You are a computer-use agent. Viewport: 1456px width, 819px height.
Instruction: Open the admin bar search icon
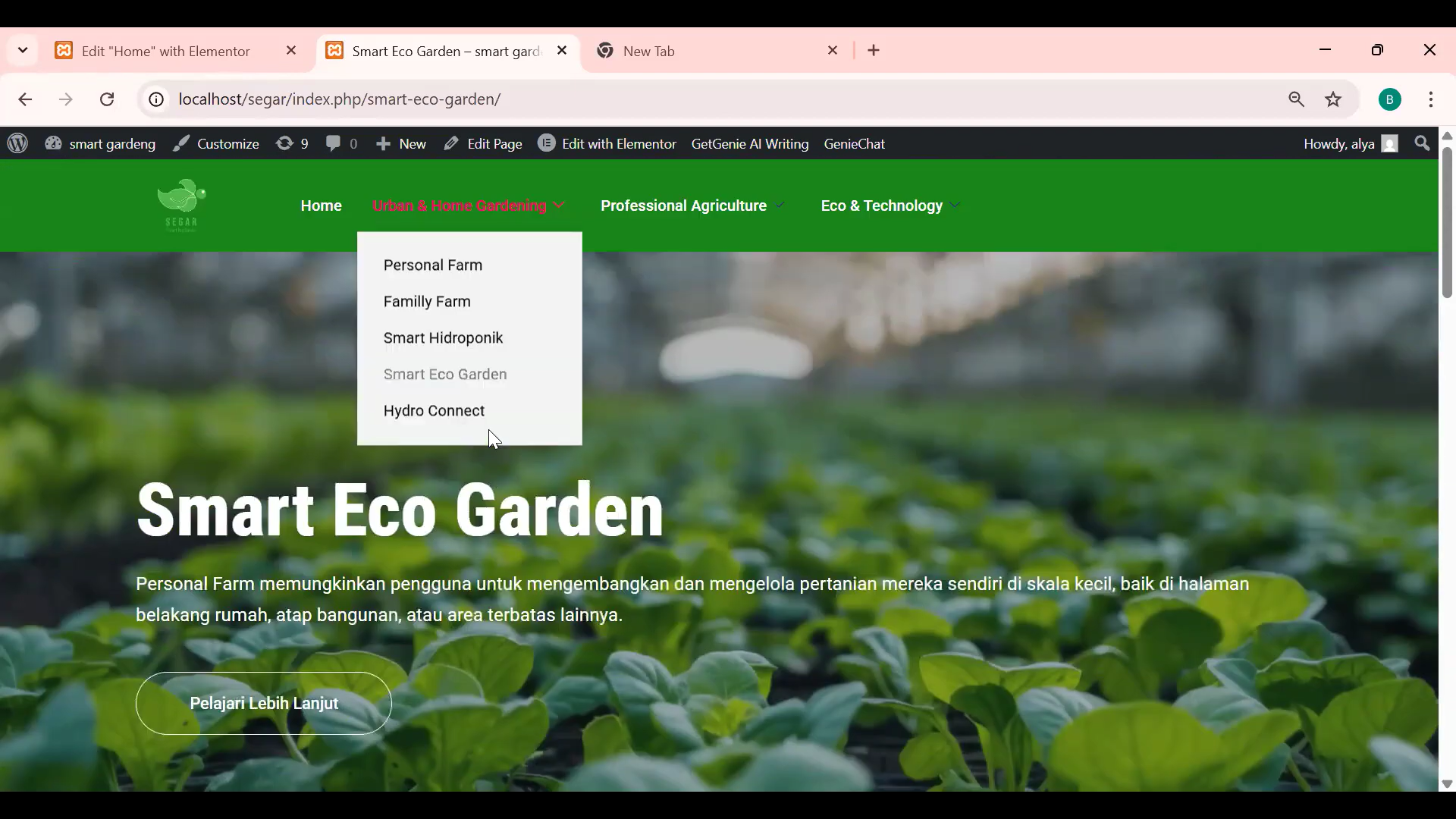coord(1422,143)
